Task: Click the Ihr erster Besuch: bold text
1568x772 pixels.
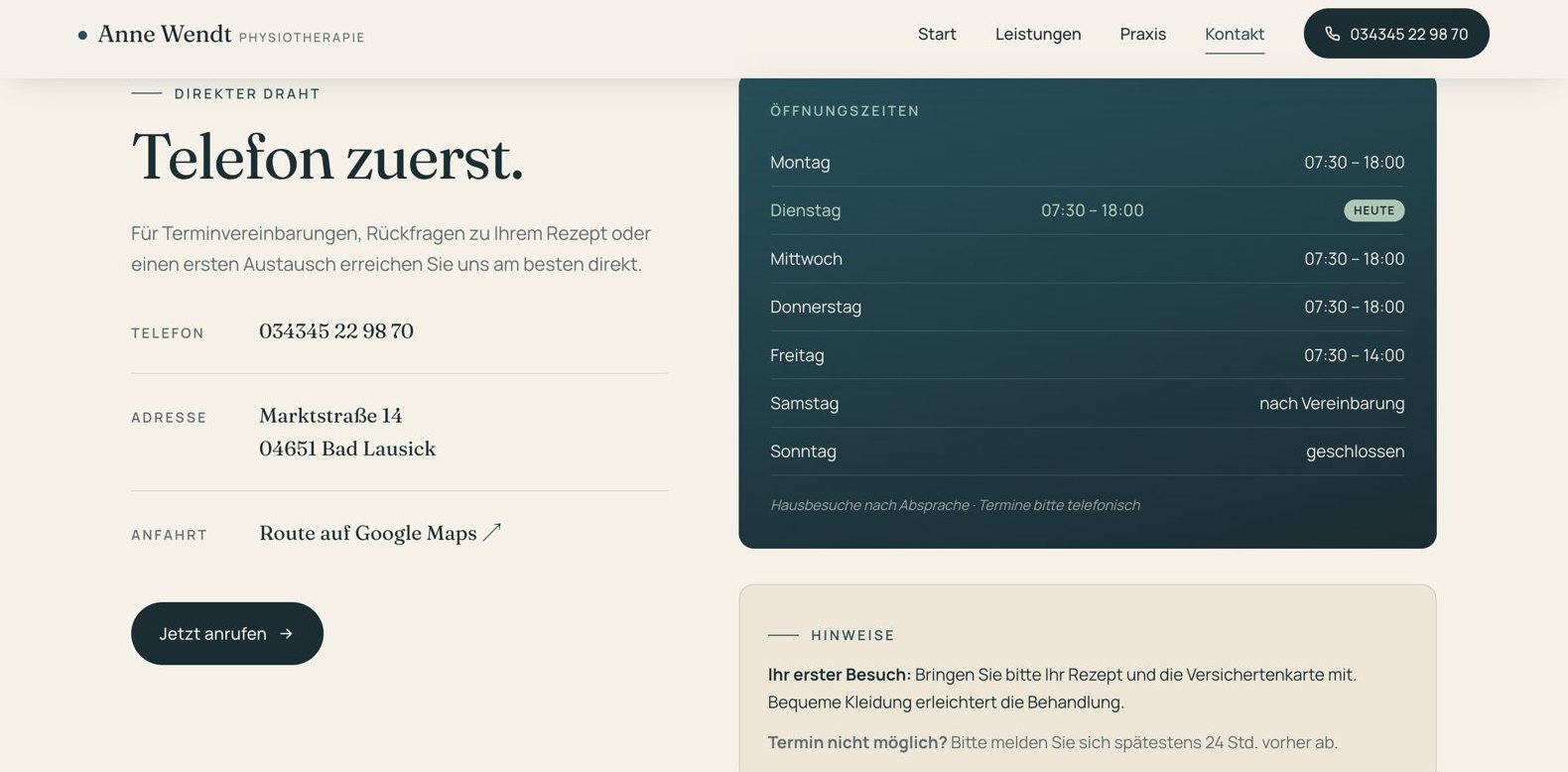Action: [x=840, y=675]
